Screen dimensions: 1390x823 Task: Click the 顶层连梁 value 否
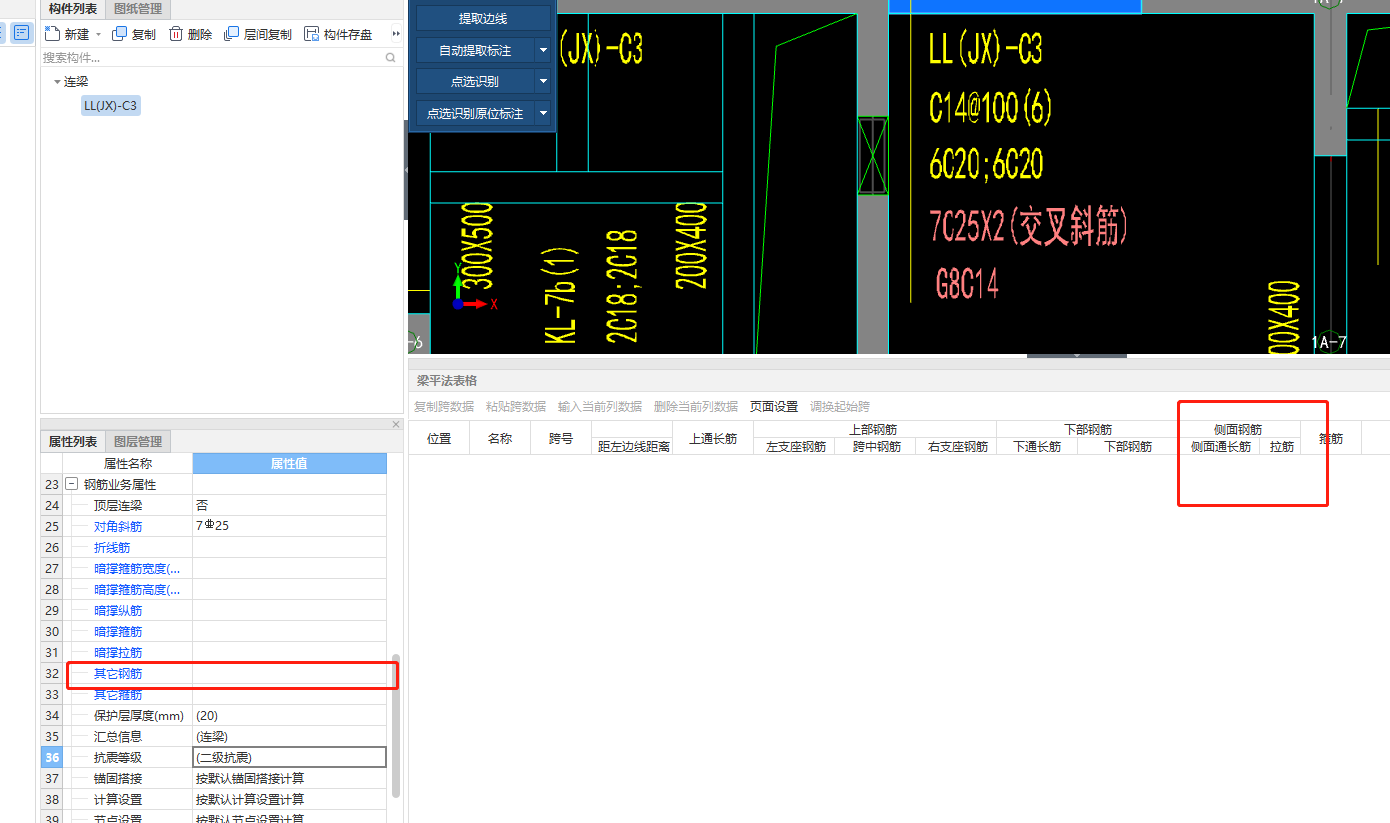coord(289,505)
